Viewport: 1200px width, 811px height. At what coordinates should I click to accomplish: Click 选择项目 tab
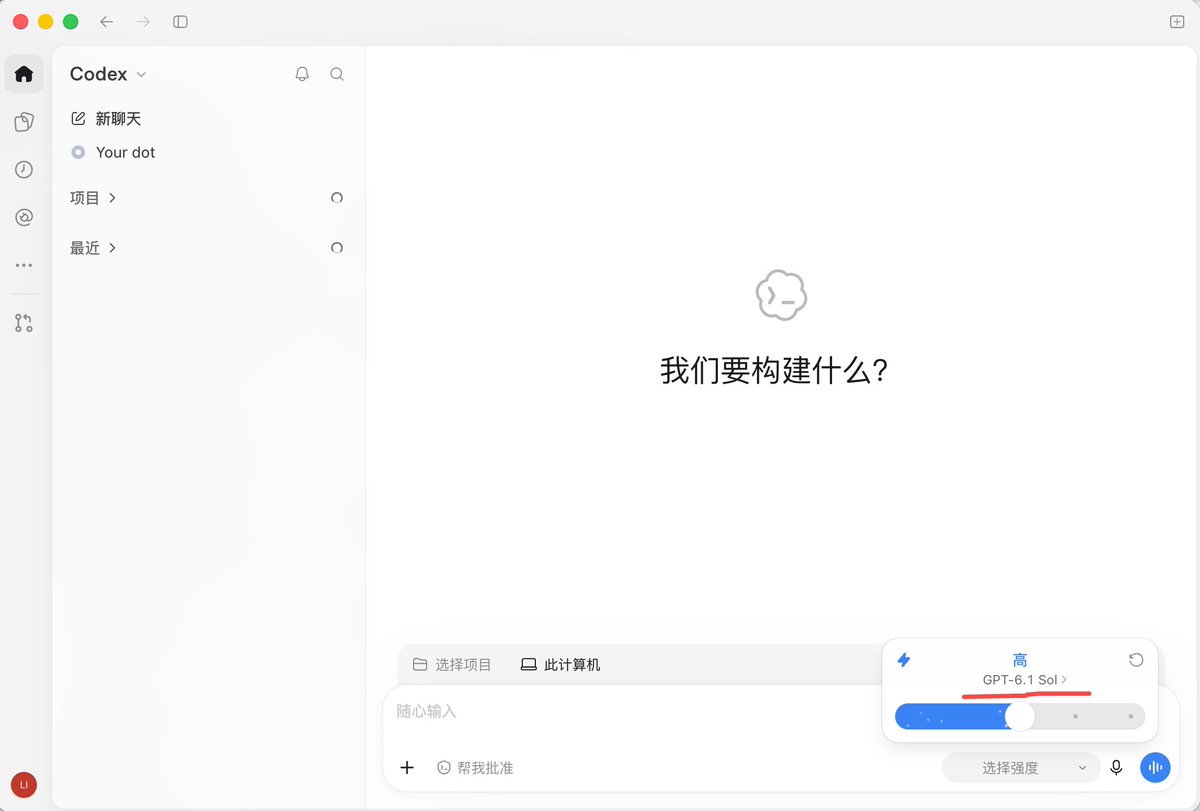pyautogui.click(x=452, y=664)
